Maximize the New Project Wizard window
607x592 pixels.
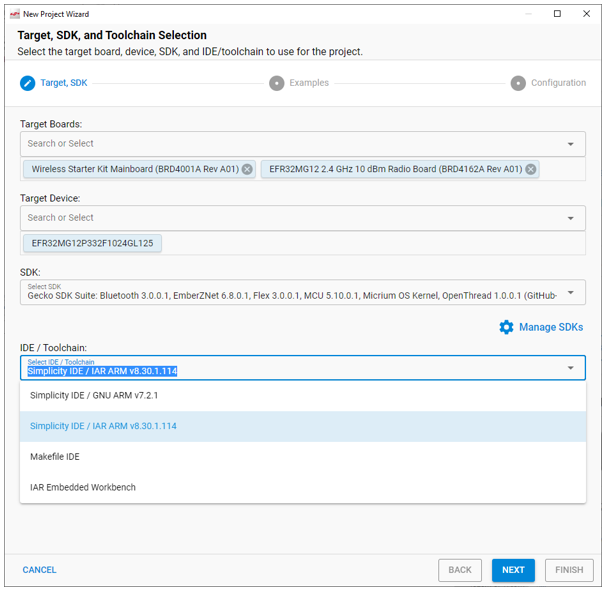click(x=557, y=14)
